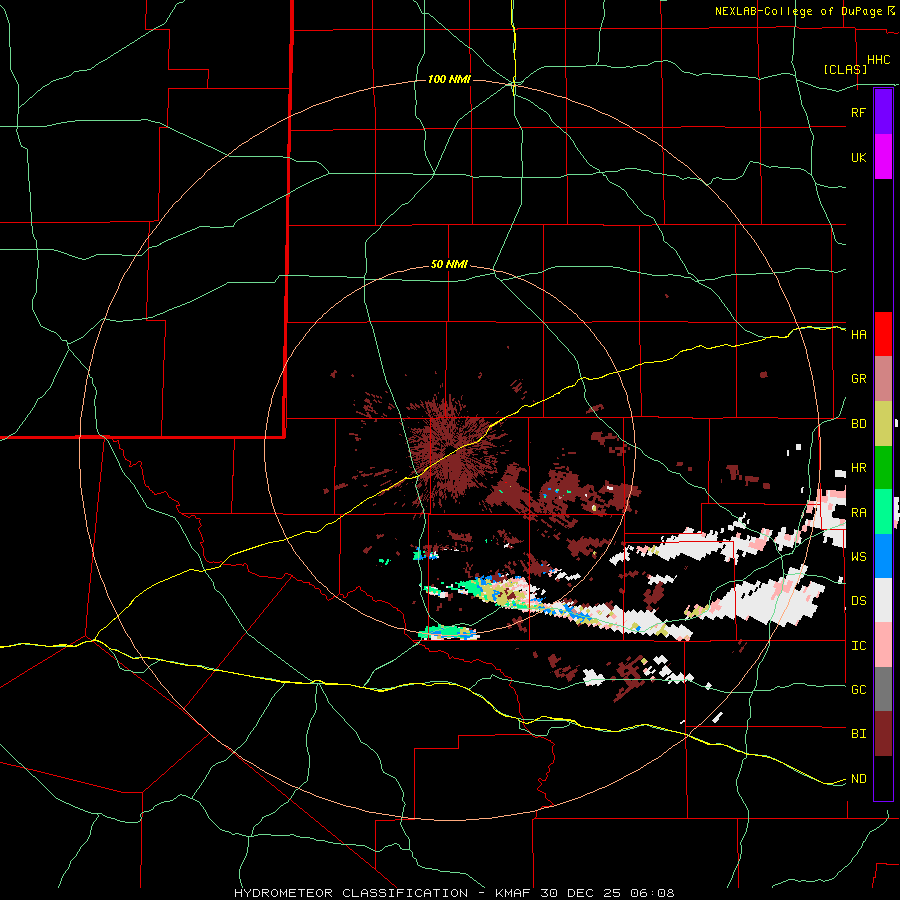Viewport: 900px width, 900px height.
Task: Click the 'HR' legend label
Action: click(858, 468)
